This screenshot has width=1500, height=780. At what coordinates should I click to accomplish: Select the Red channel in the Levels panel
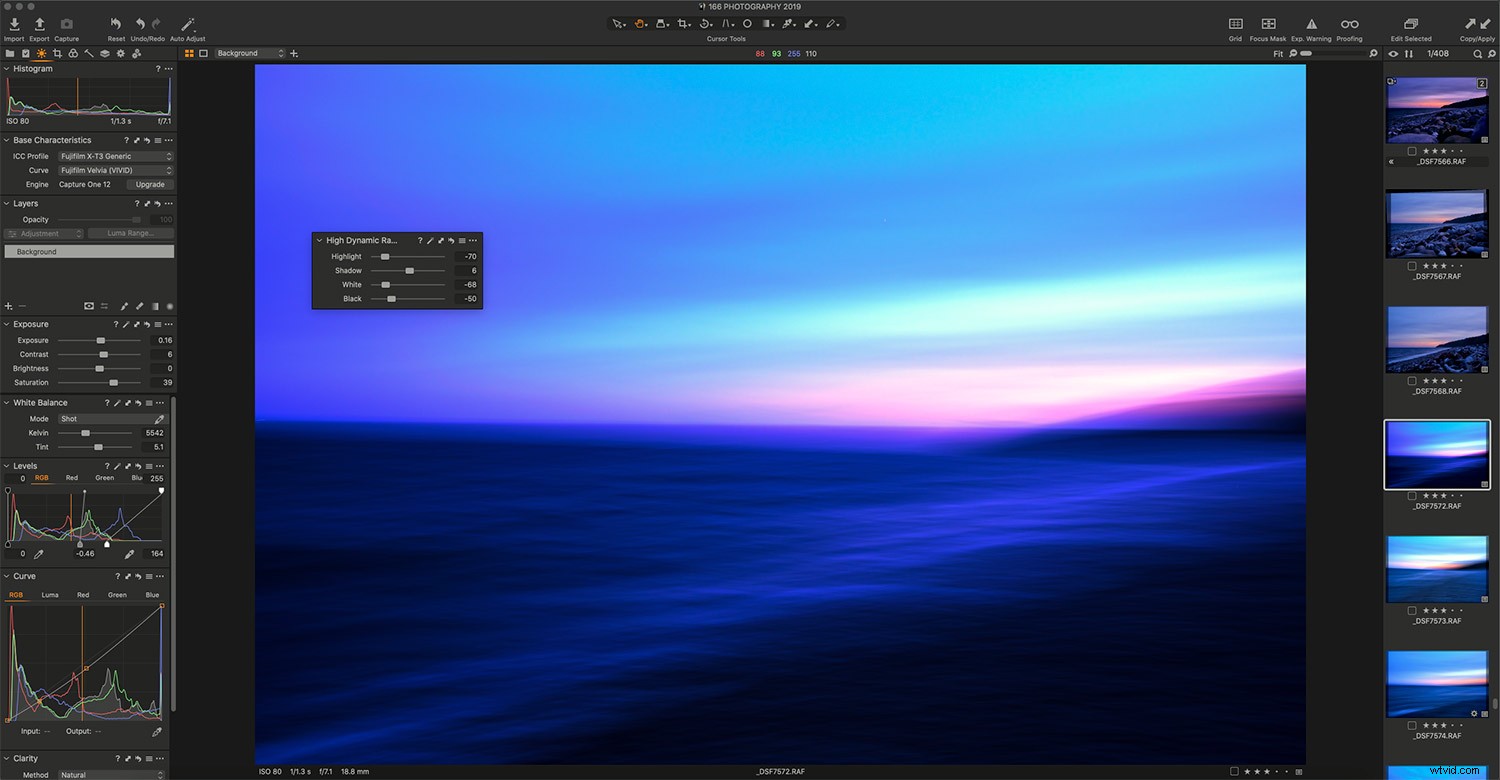pyautogui.click(x=71, y=478)
